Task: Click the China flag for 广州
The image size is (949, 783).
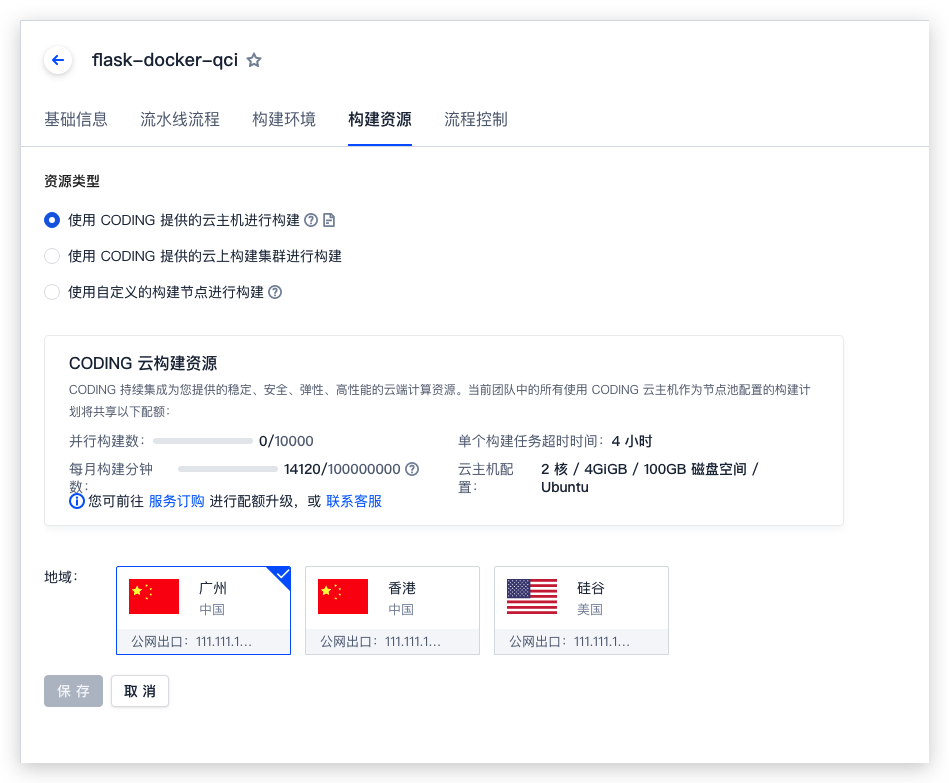Action: tap(154, 597)
